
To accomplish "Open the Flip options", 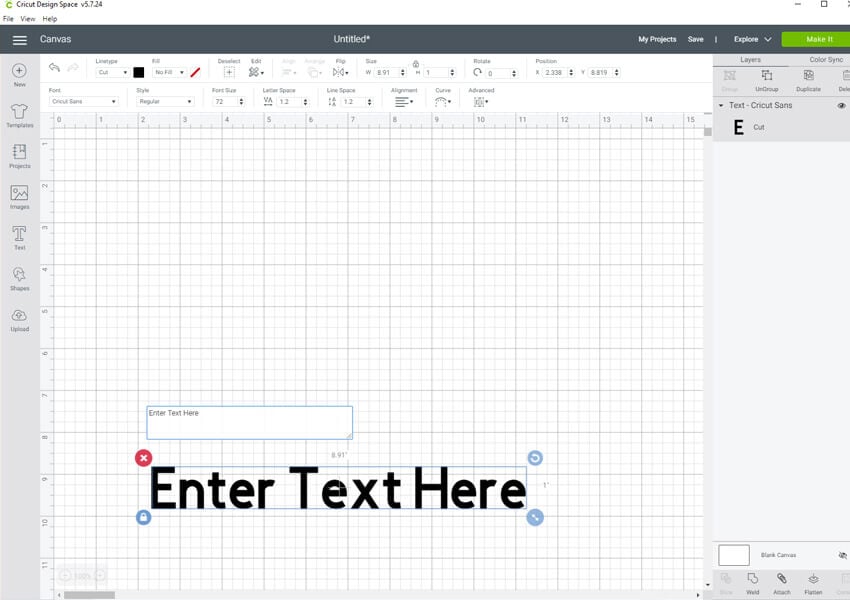I will pos(340,72).
